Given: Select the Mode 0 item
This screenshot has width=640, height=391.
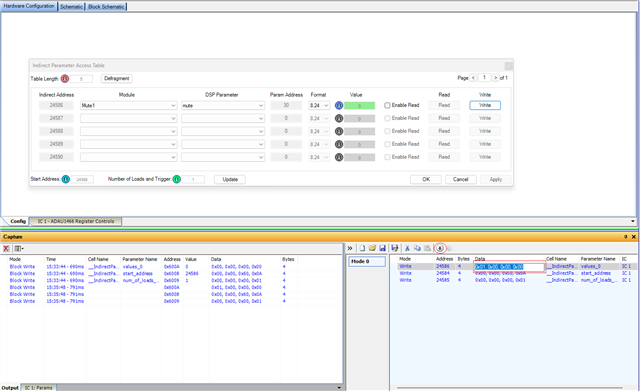Looking at the screenshot, I should pyautogui.click(x=367, y=262).
